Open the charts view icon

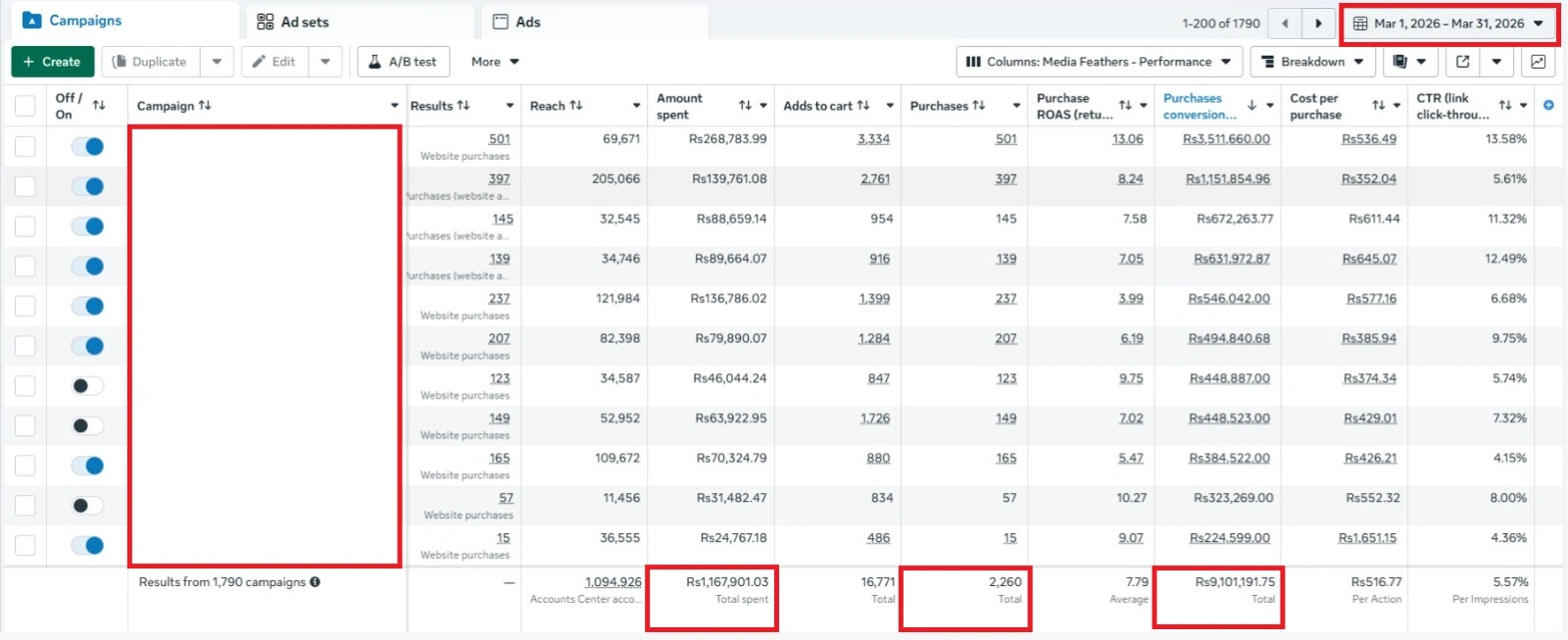pos(1538,62)
